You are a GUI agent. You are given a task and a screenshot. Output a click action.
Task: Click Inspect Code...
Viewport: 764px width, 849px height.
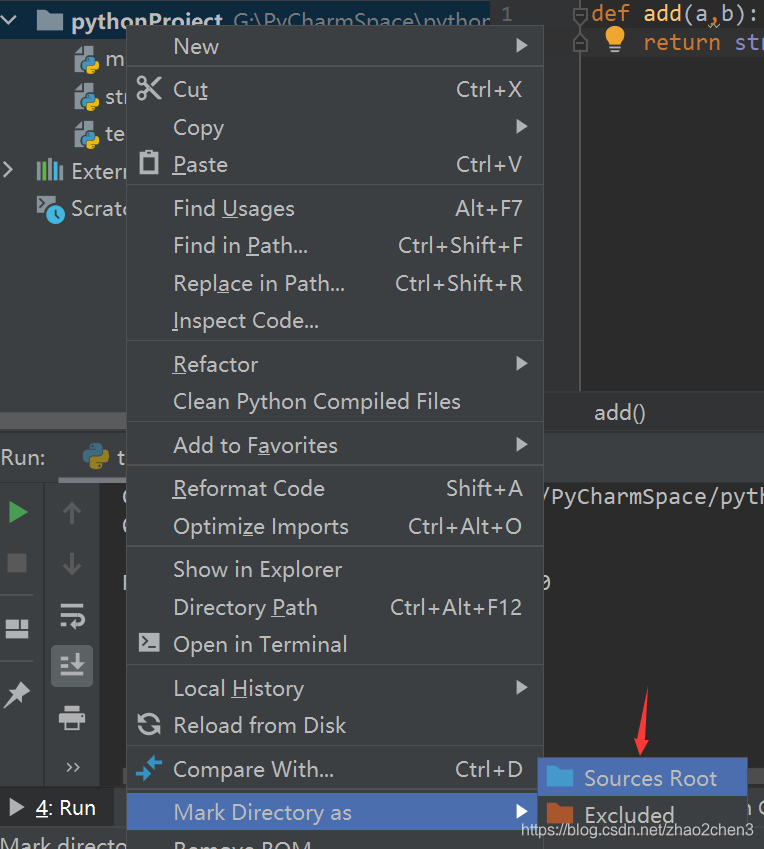click(x=335, y=321)
